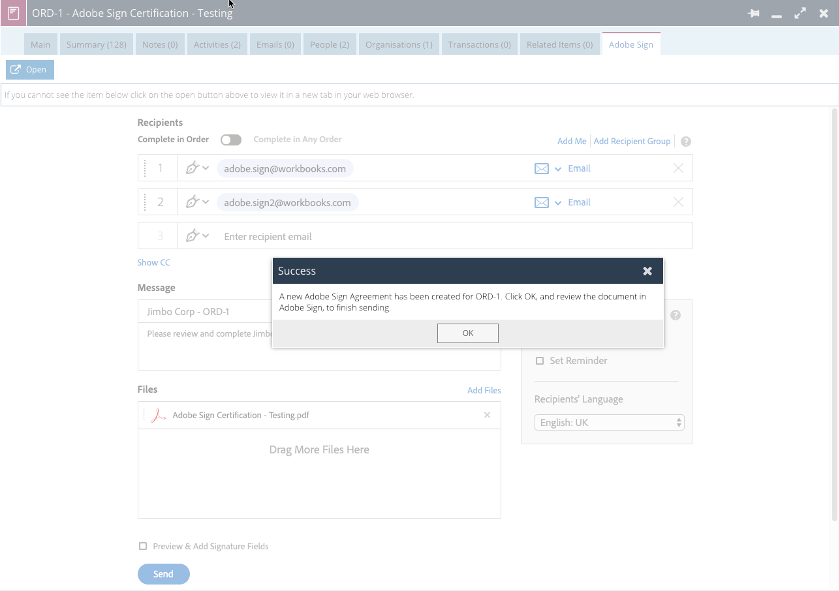The width and height of the screenshot is (839, 591).
Task: Open the Options panel help question mark
Action: coord(675,315)
